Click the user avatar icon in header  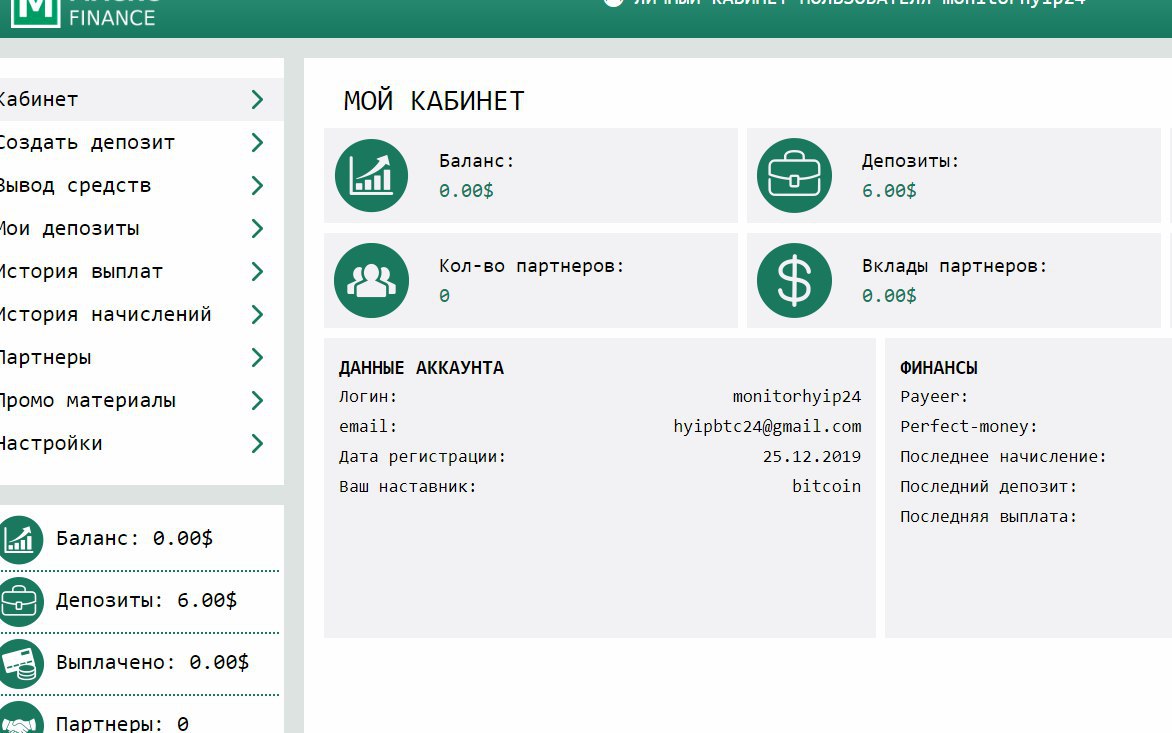pos(613,3)
